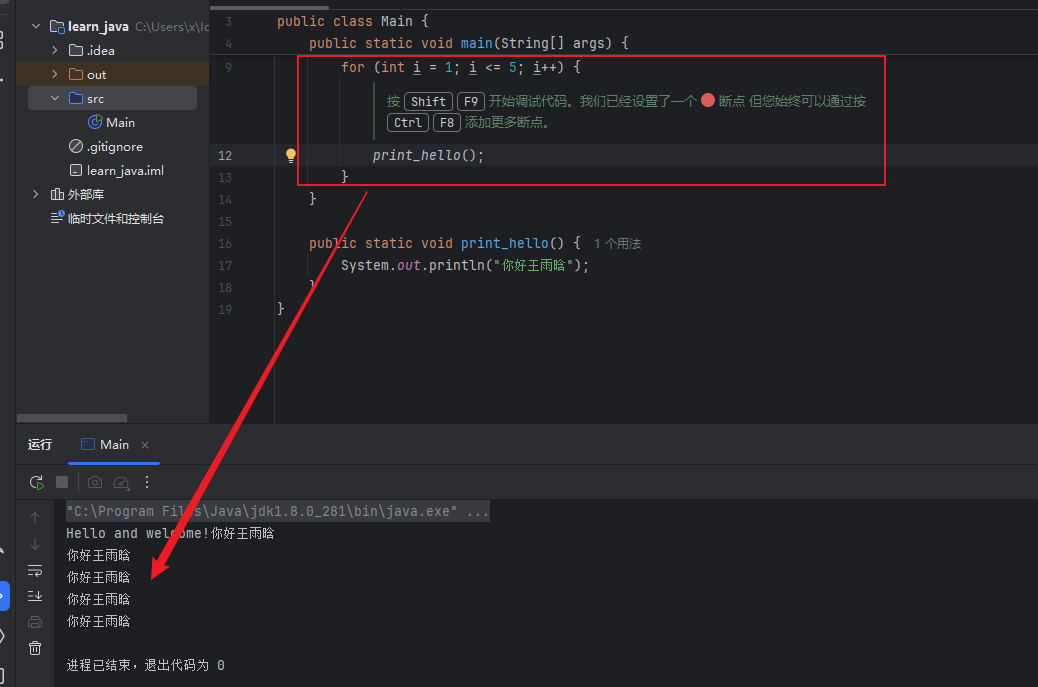Collapse the learn_java project root
This screenshot has height=687, width=1038.
(x=36, y=26)
